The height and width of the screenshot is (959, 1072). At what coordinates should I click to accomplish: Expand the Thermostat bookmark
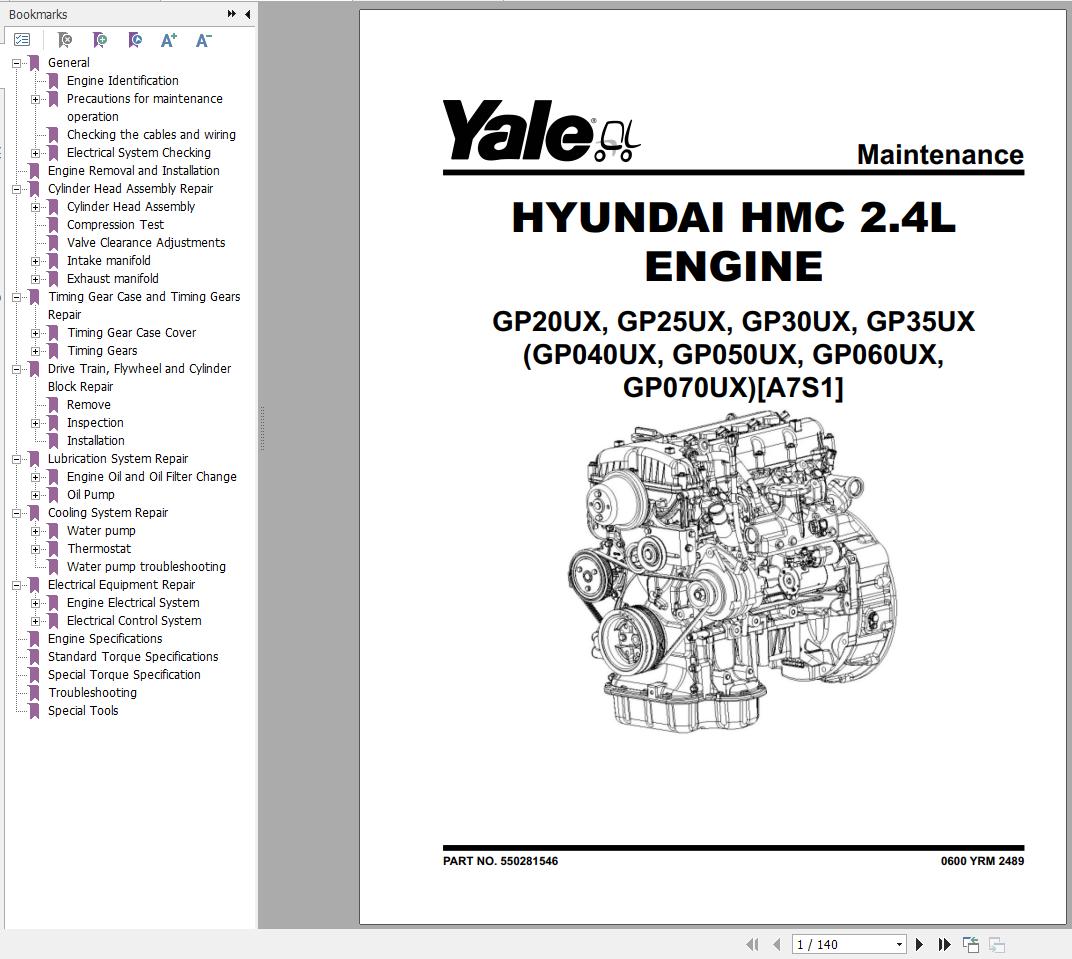36,549
